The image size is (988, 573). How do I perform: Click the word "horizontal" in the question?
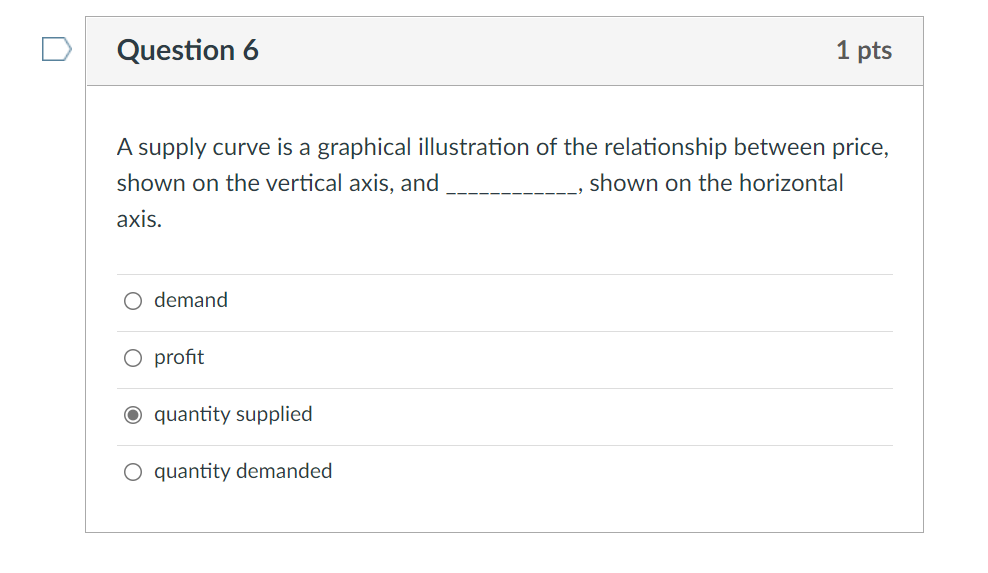791,183
